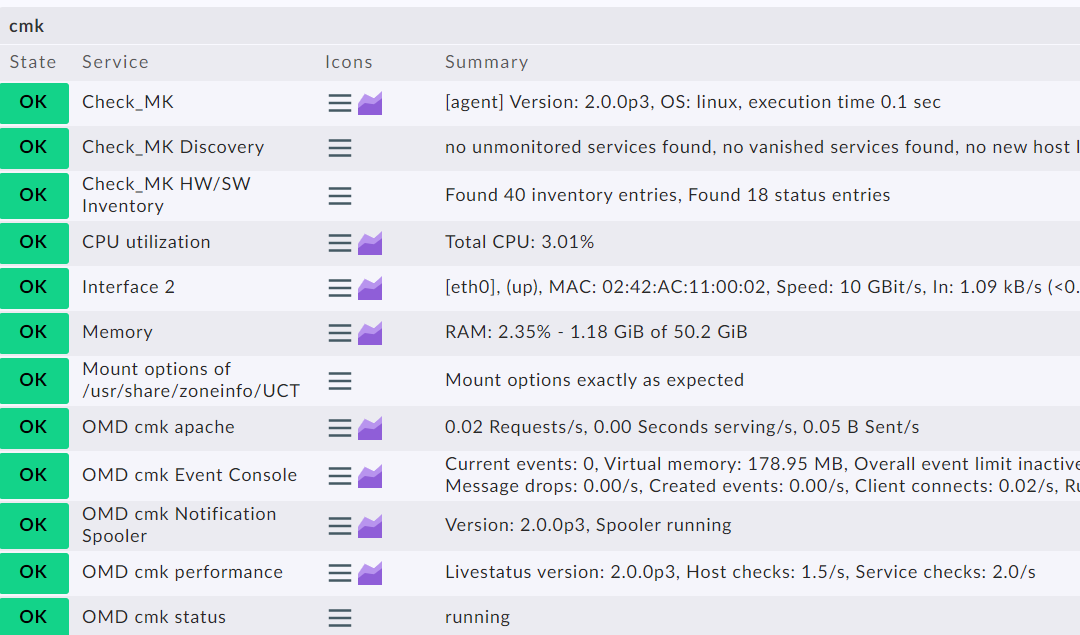Open the OMD cmk apache link
This screenshot has width=1080, height=635.
(x=158, y=427)
